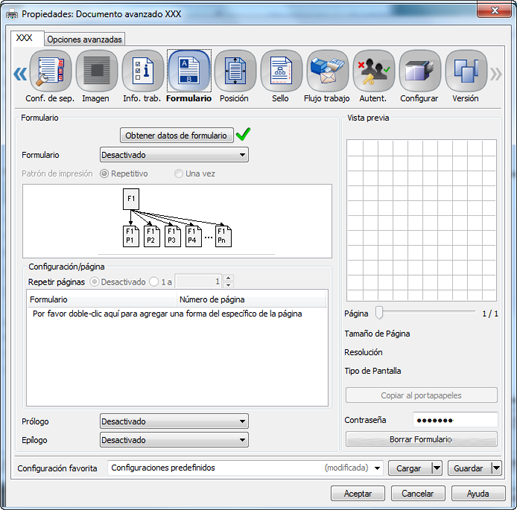This screenshot has height=510, width=517.
Task: Open the Sello stamp icon
Action: (x=281, y=71)
